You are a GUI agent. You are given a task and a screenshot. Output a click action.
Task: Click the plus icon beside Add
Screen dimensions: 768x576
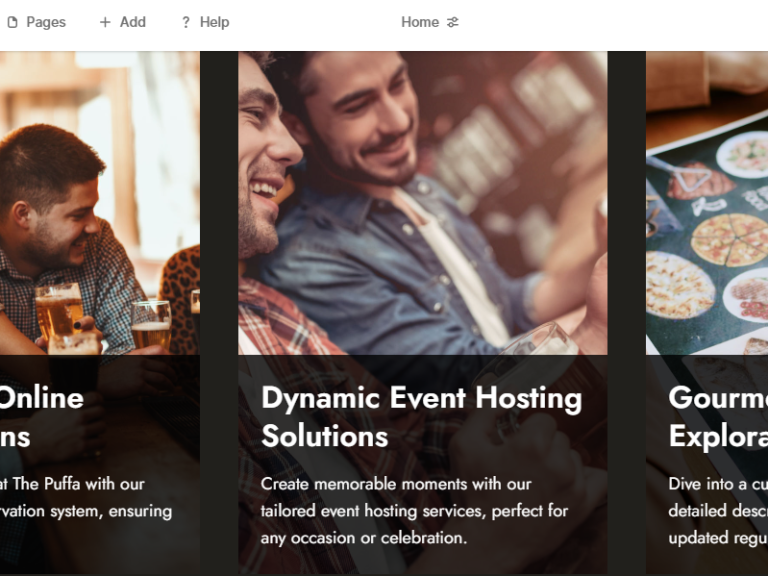click(105, 22)
